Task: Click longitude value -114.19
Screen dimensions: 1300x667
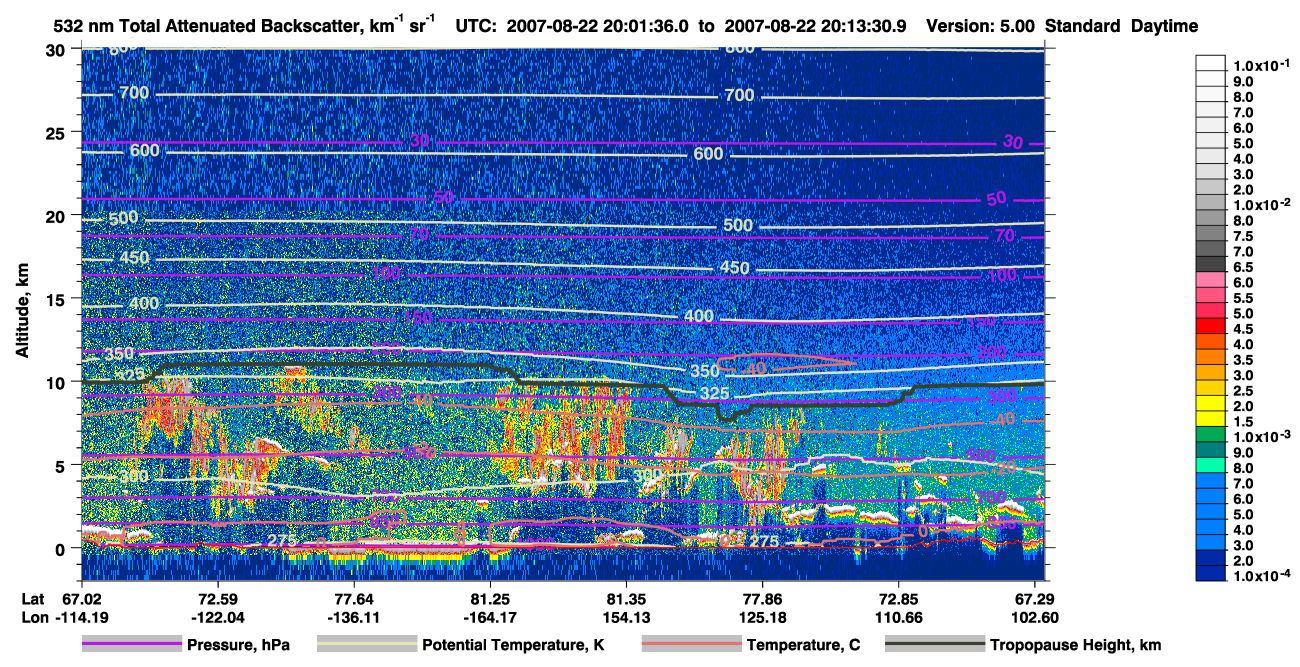Action: 81,617
